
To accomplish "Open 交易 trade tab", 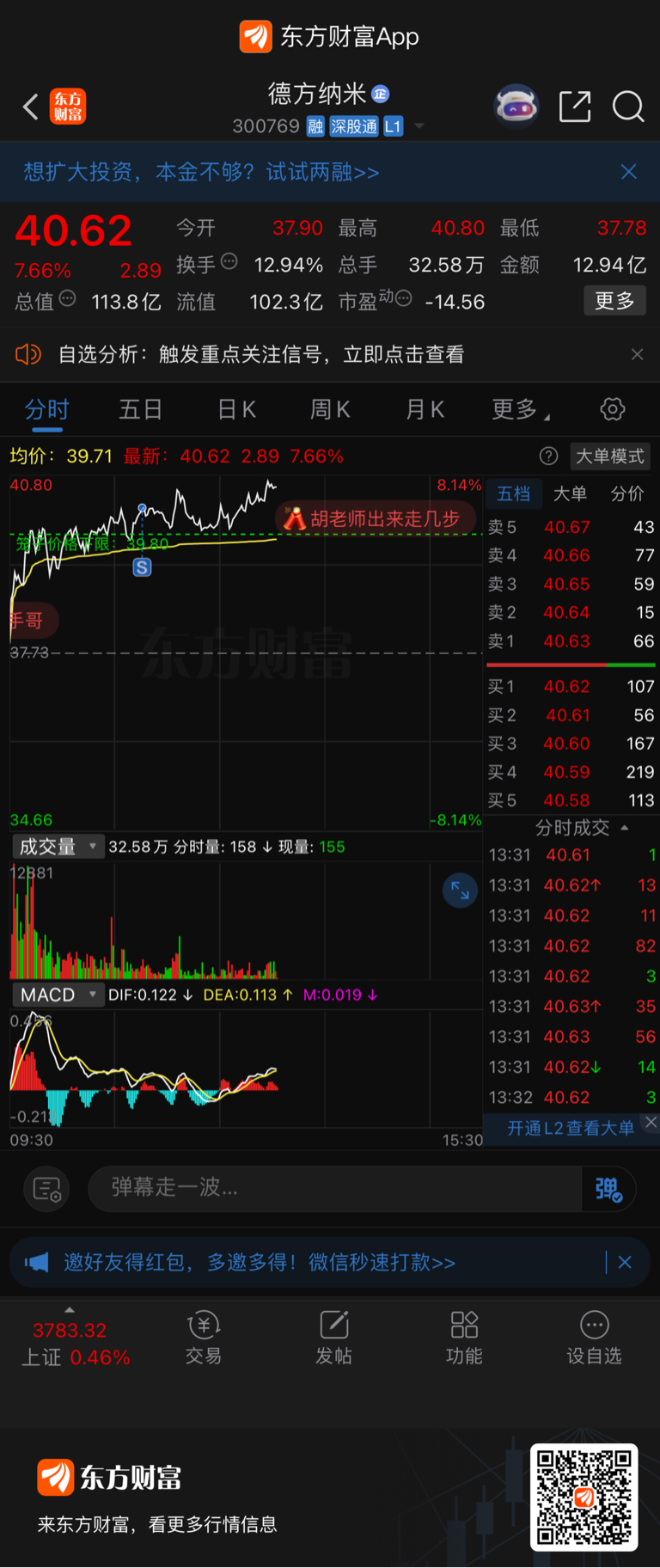I will pos(204,1338).
